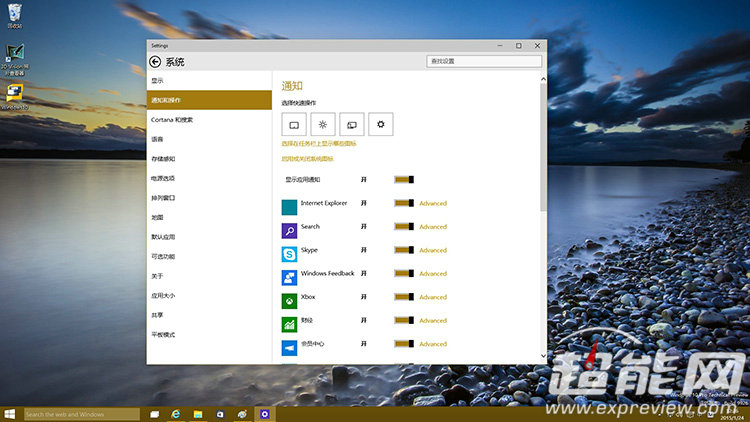Open Advanced options for Xbox
Image resolution: width=750 pixels, height=422 pixels.
click(433, 298)
